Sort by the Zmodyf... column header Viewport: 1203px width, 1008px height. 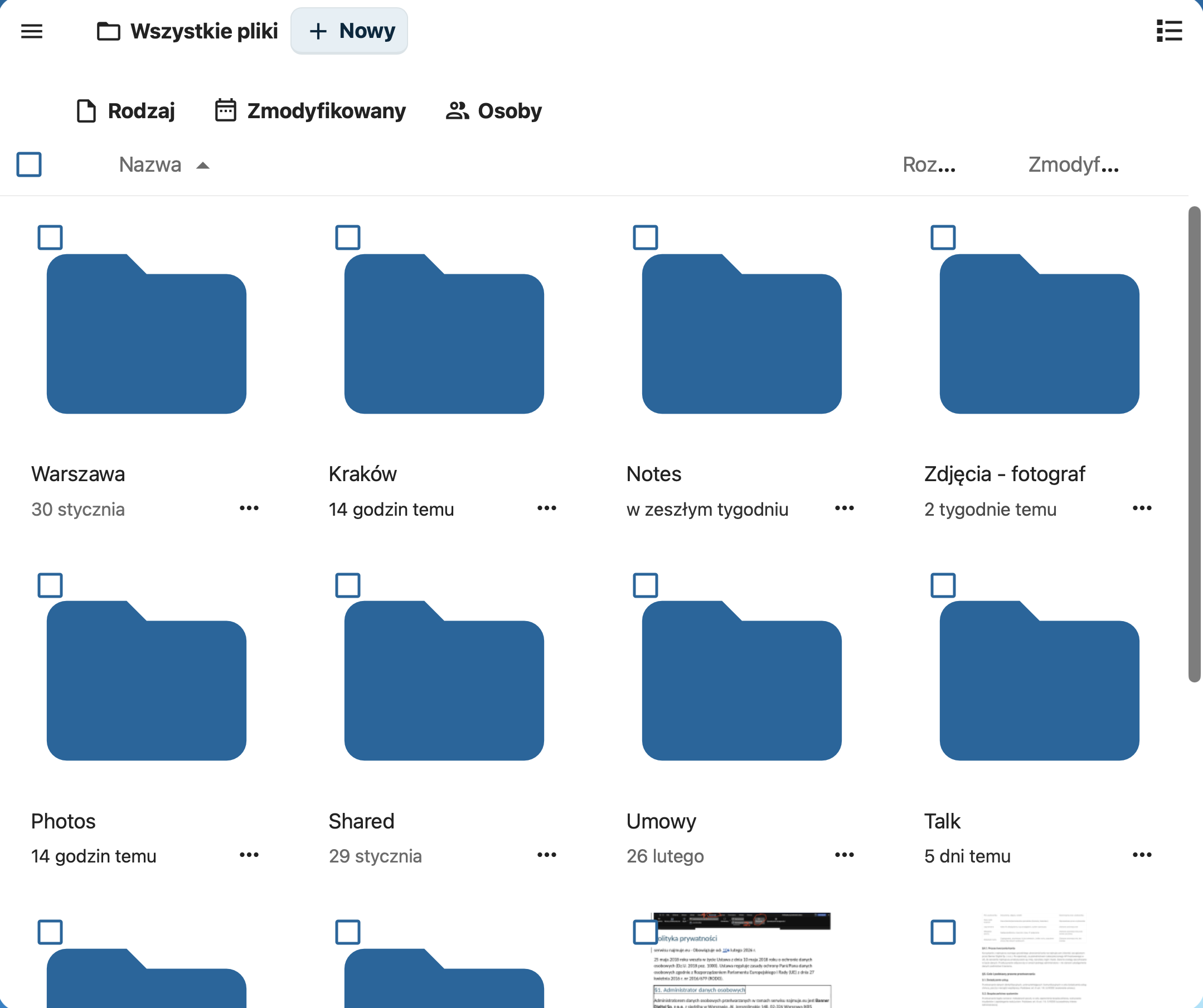tap(1073, 165)
